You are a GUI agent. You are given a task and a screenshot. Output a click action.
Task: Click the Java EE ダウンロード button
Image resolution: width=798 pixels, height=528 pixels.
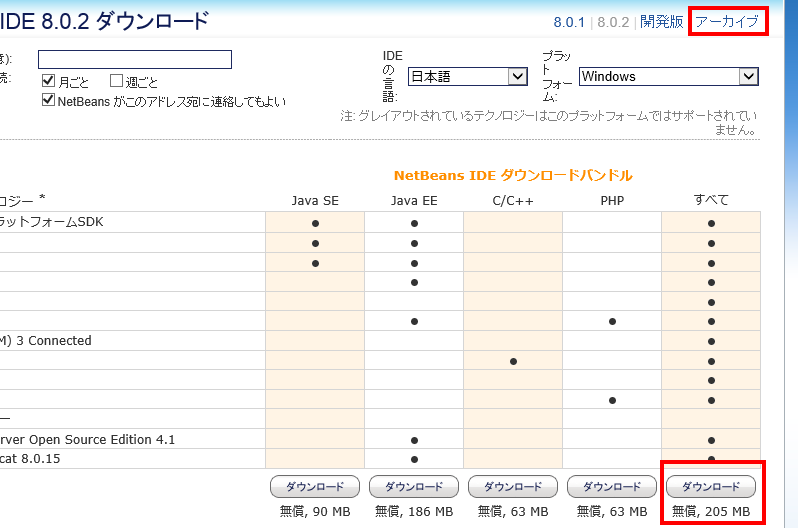tap(414, 487)
